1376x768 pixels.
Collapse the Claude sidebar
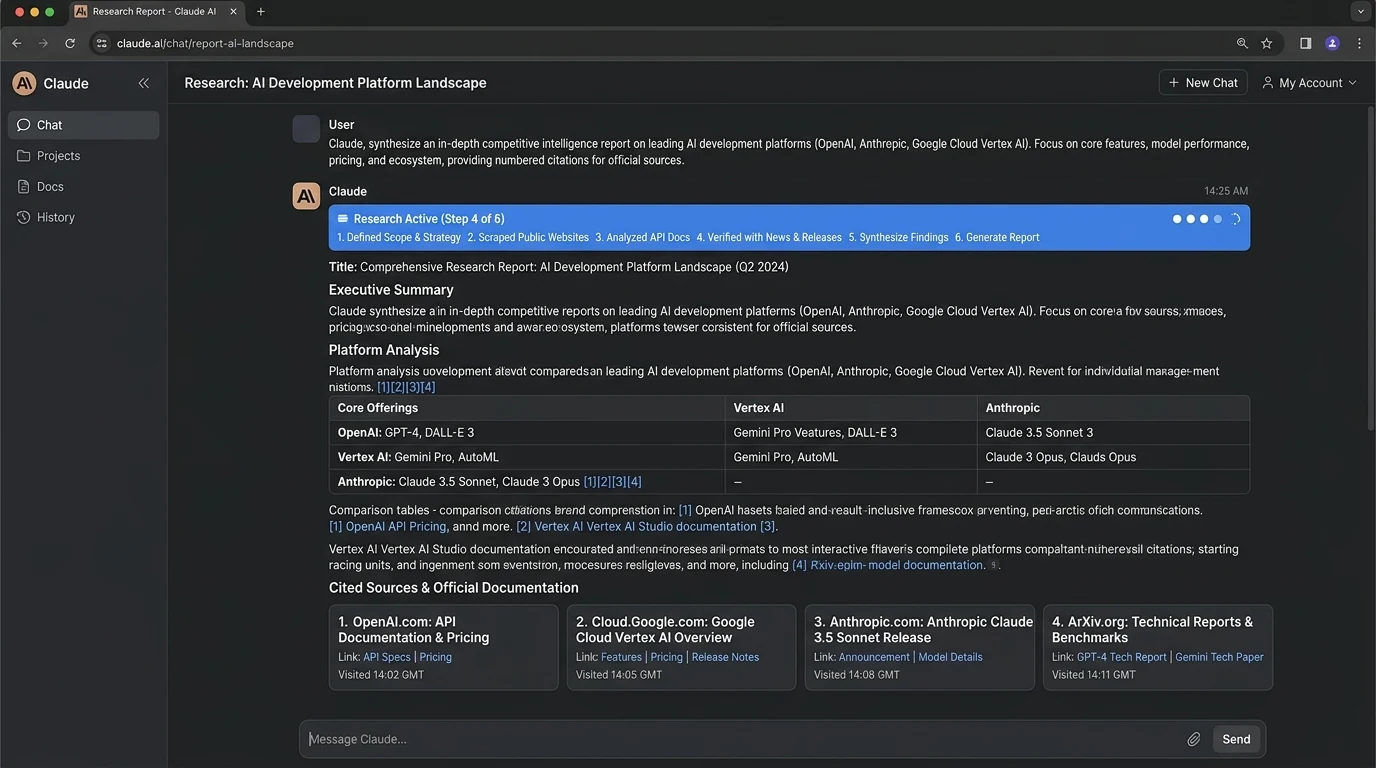(143, 83)
